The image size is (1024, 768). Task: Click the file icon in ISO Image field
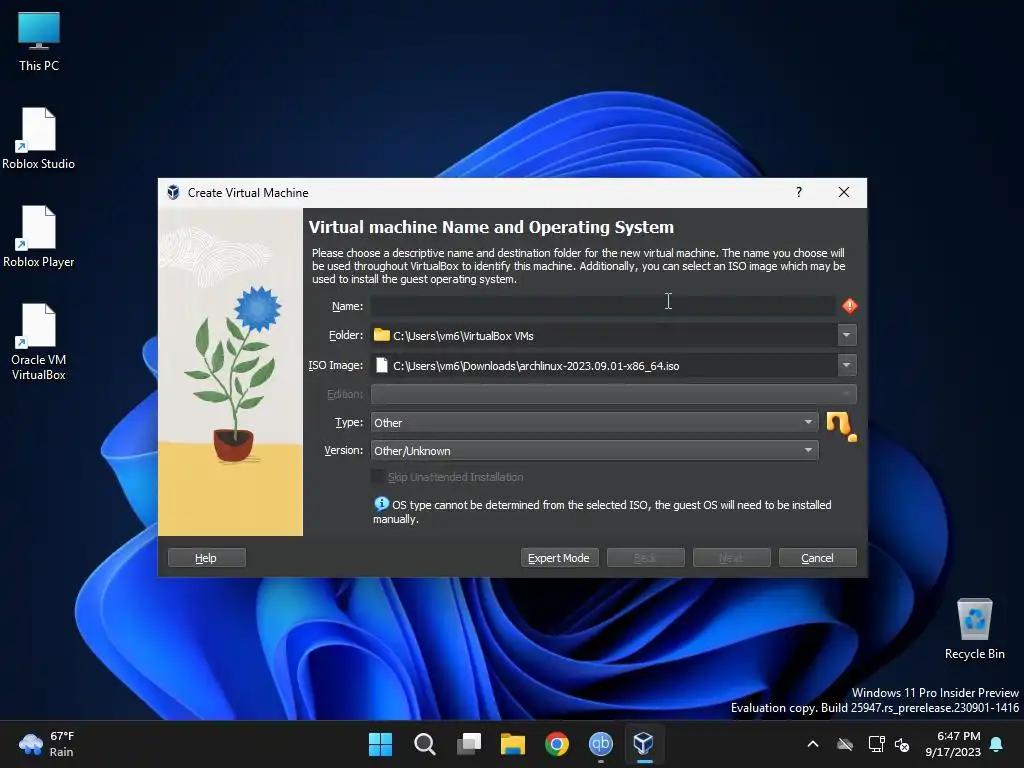pyautogui.click(x=382, y=365)
